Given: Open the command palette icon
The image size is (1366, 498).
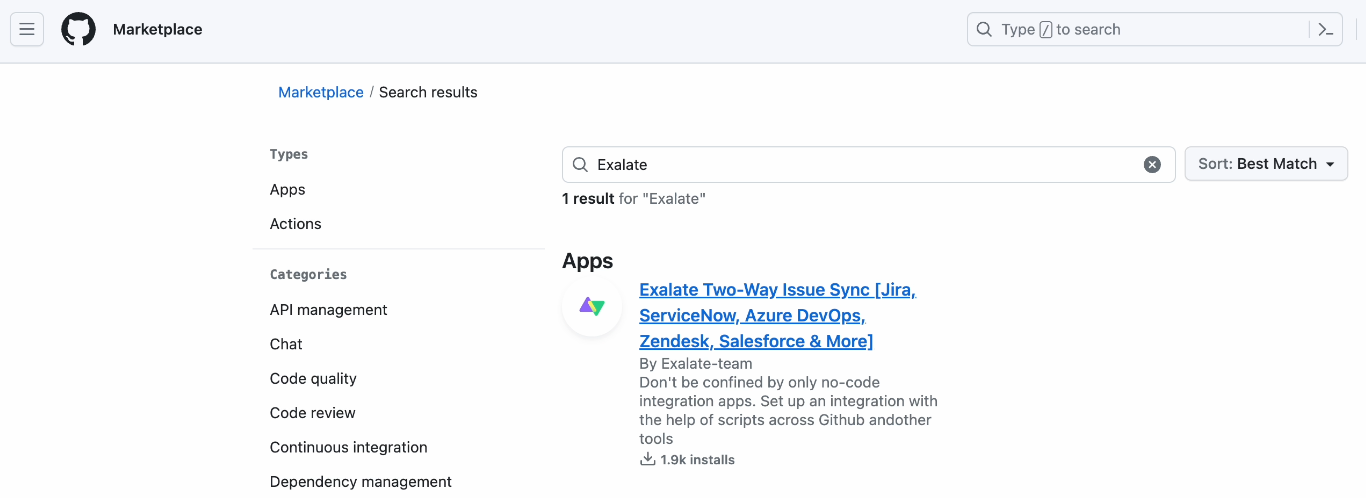Looking at the screenshot, I should point(1326,30).
